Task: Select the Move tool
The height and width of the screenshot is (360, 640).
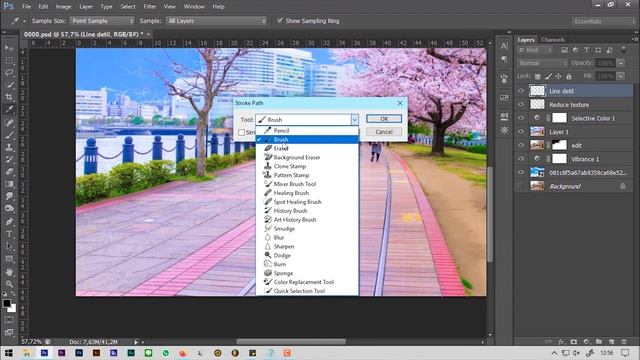Action: point(9,48)
